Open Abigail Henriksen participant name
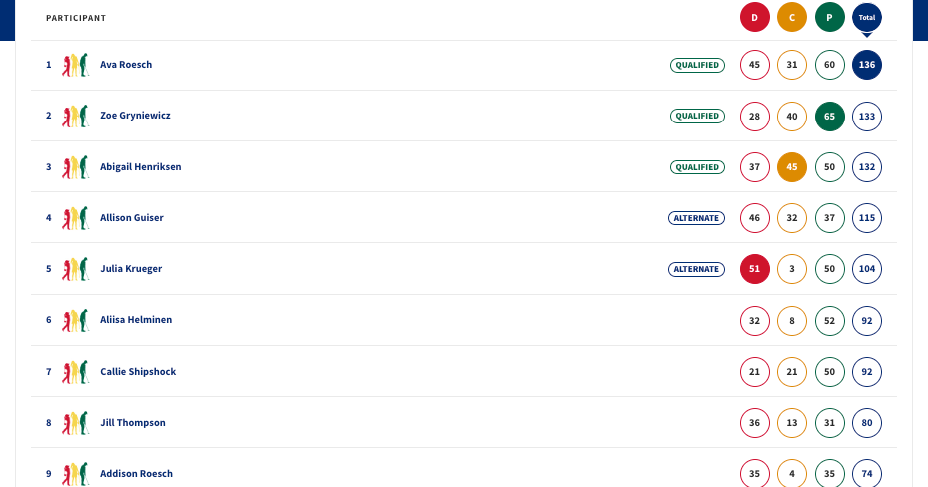928x487 pixels. [x=140, y=167]
